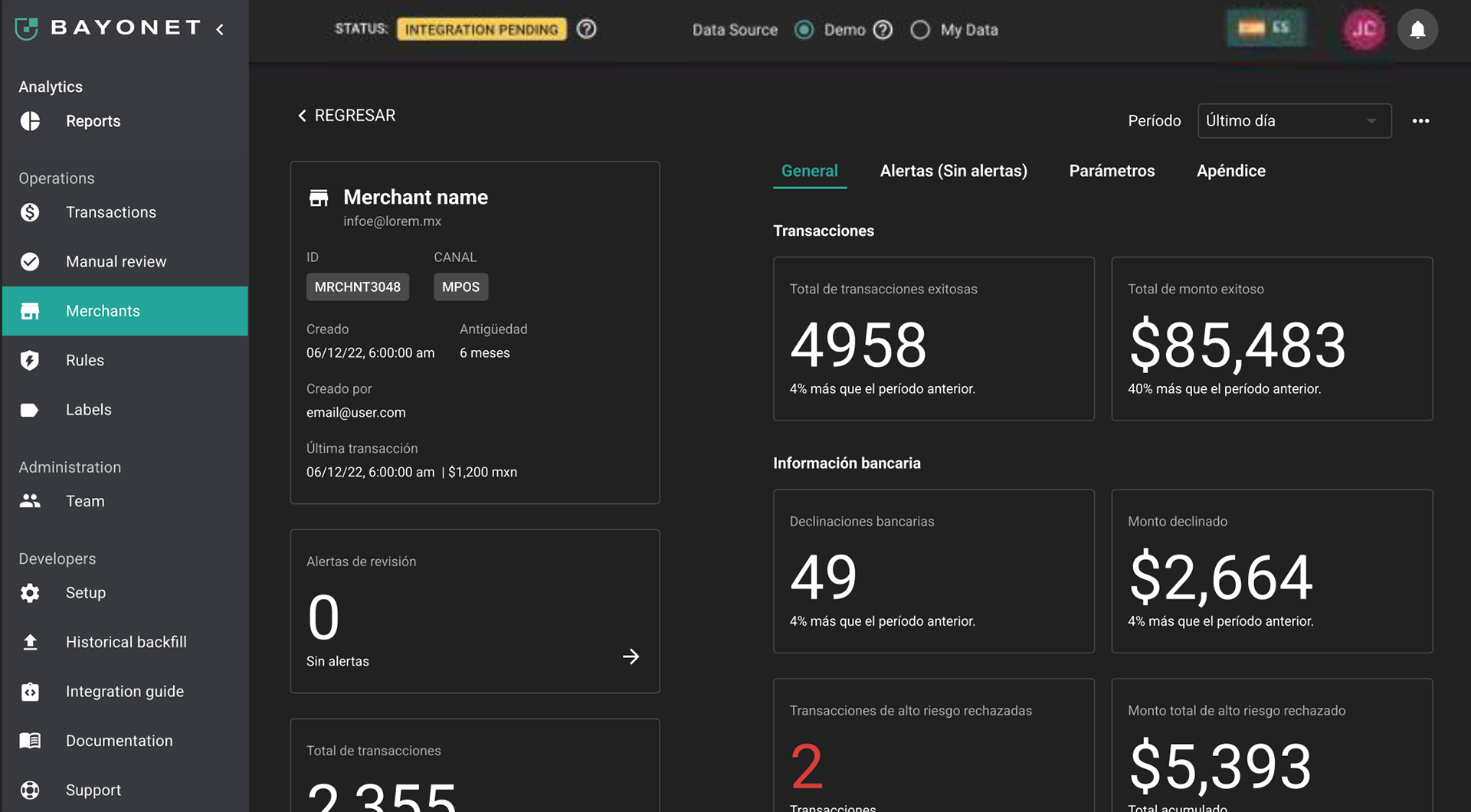Click the merchant storefront icon in card
This screenshot has height=812, width=1471.
pos(319,198)
